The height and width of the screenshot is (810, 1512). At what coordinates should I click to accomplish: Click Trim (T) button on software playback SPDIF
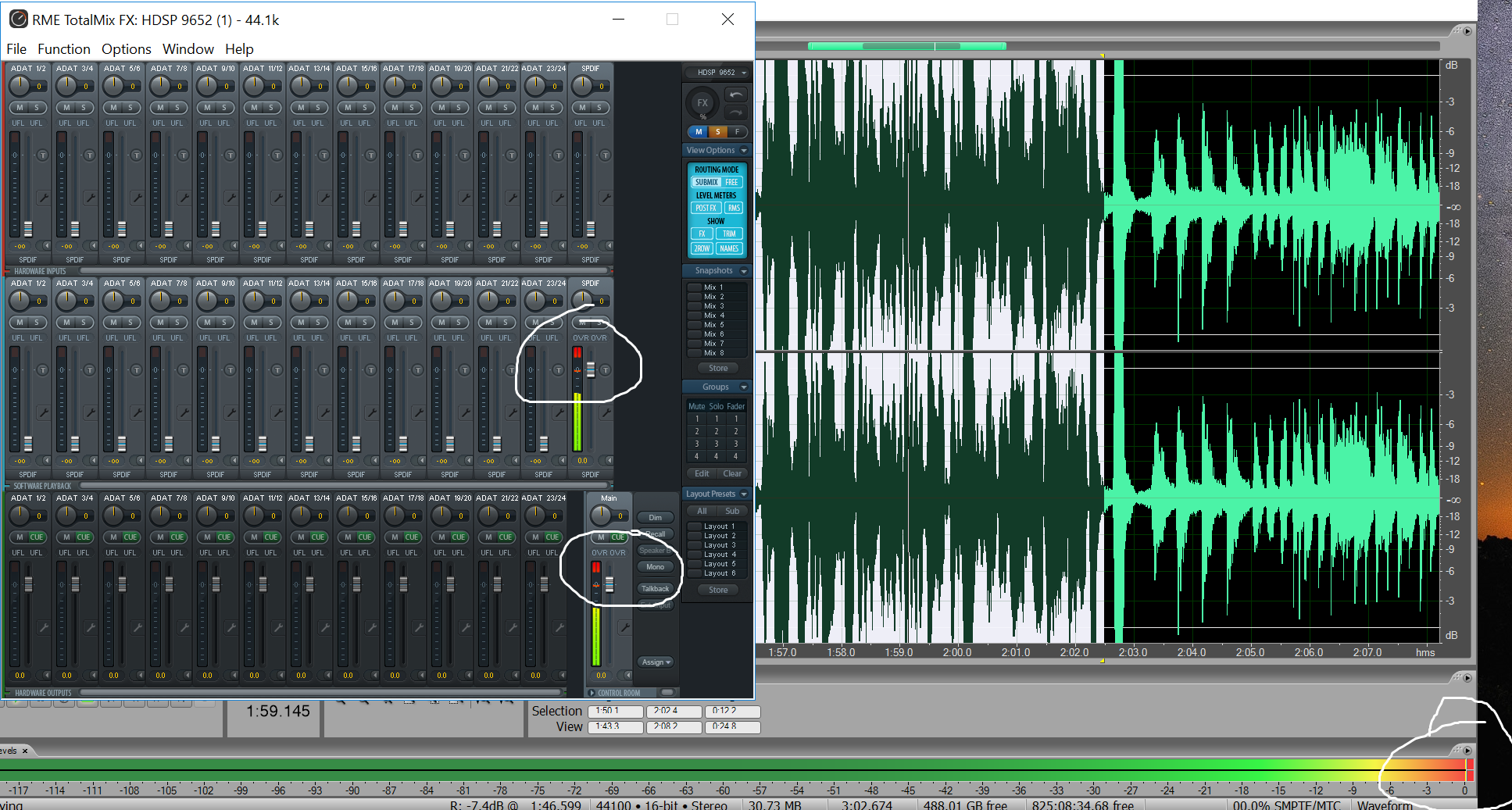pyautogui.click(x=606, y=370)
